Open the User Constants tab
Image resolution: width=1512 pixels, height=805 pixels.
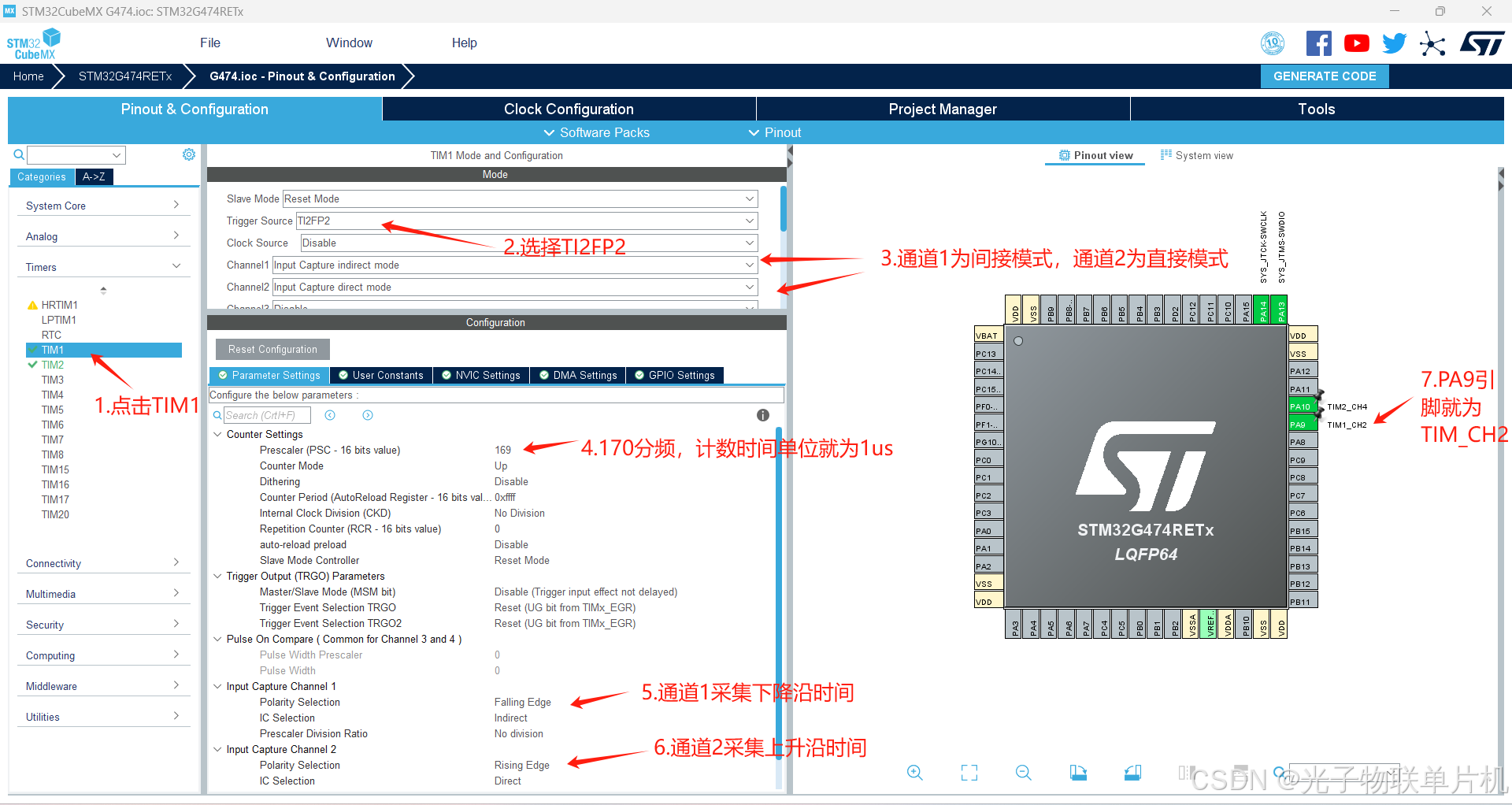coord(381,375)
